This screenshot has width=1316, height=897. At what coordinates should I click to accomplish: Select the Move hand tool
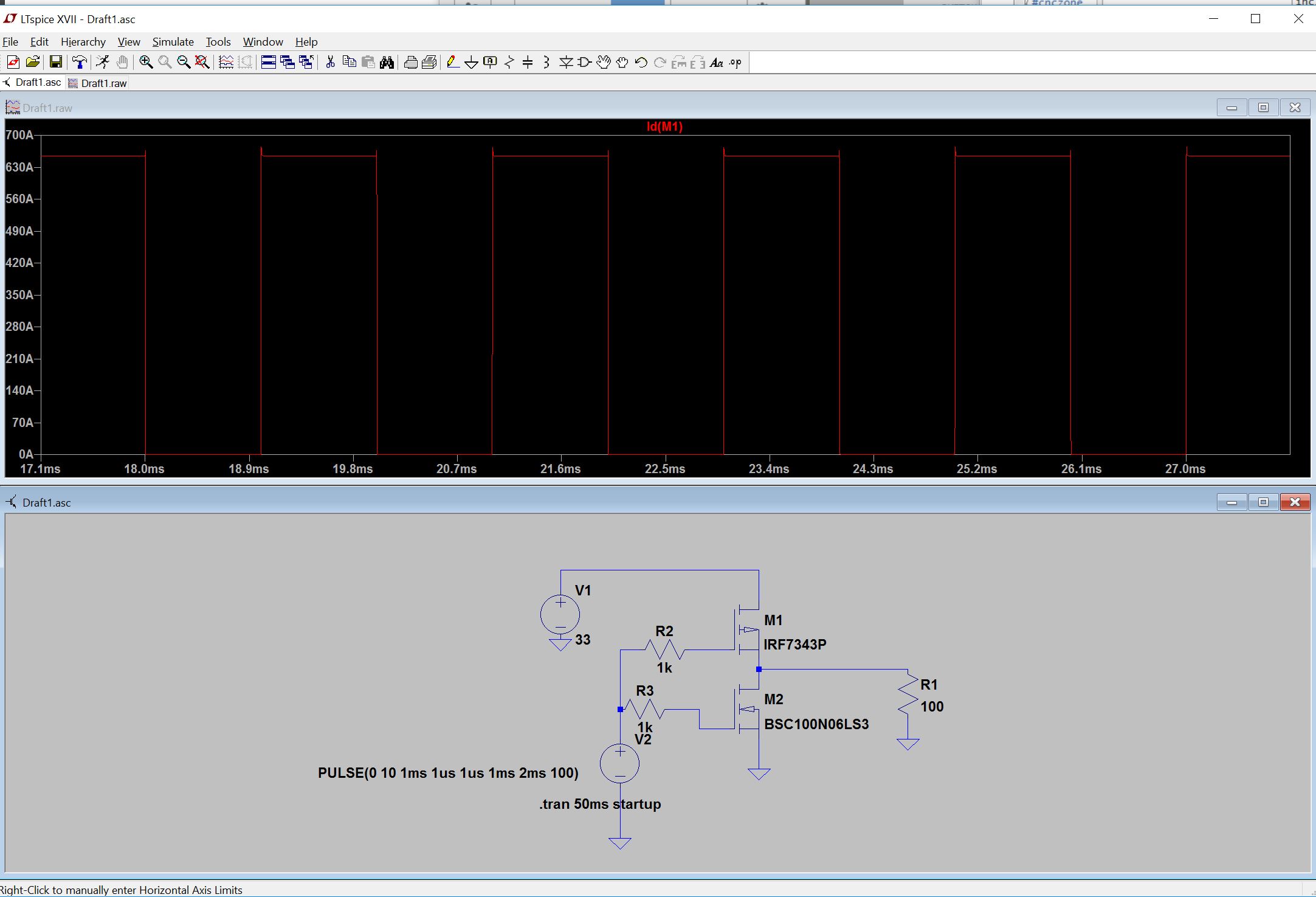[604, 62]
